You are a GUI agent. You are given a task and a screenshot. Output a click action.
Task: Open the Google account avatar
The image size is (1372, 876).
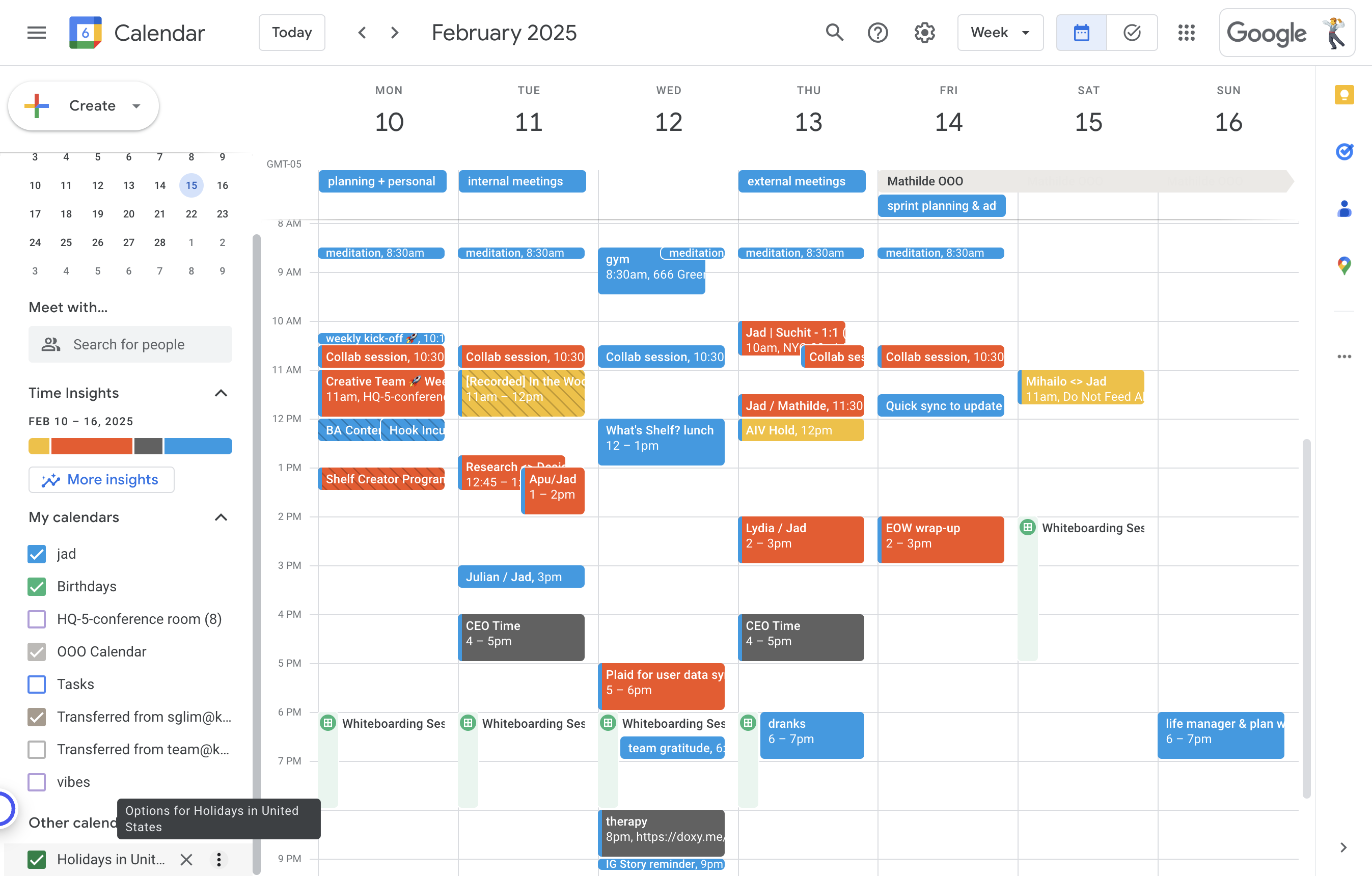pos(1335,33)
